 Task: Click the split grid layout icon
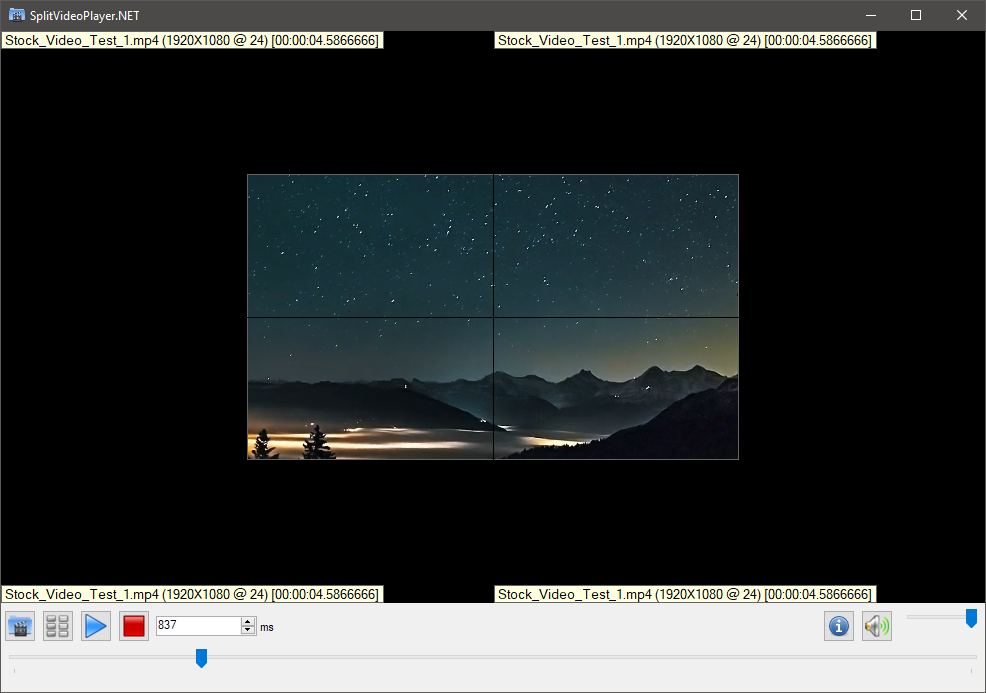(58, 626)
